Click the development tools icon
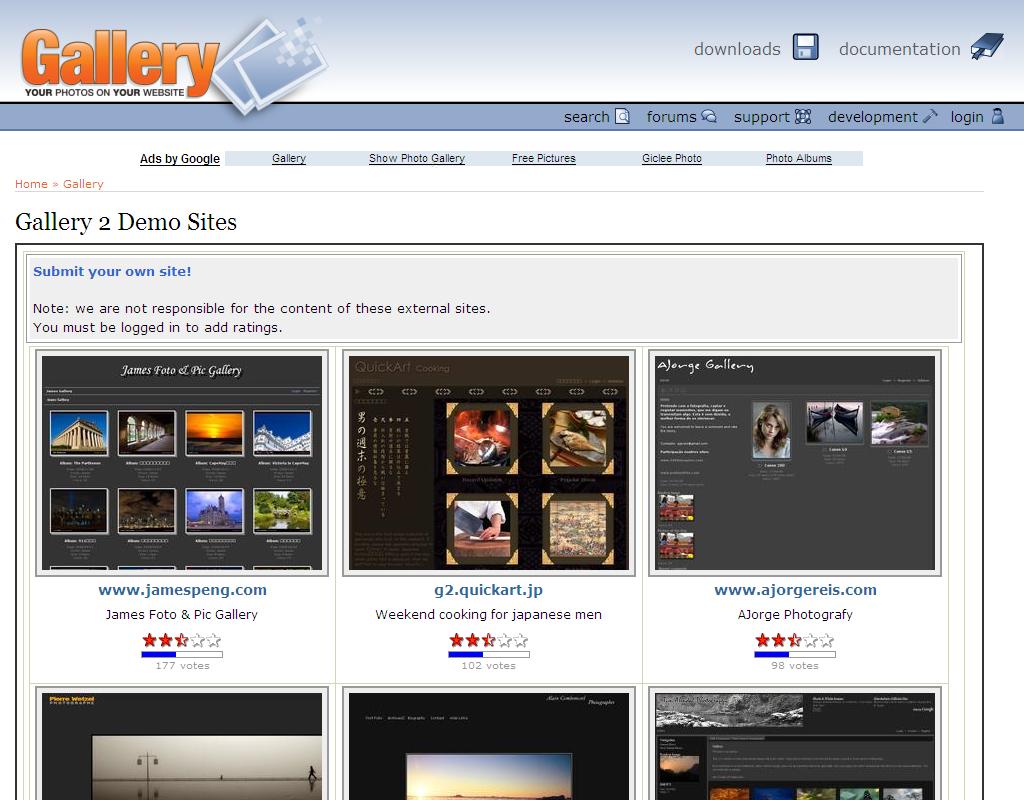The width and height of the screenshot is (1024, 800). click(930, 116)
